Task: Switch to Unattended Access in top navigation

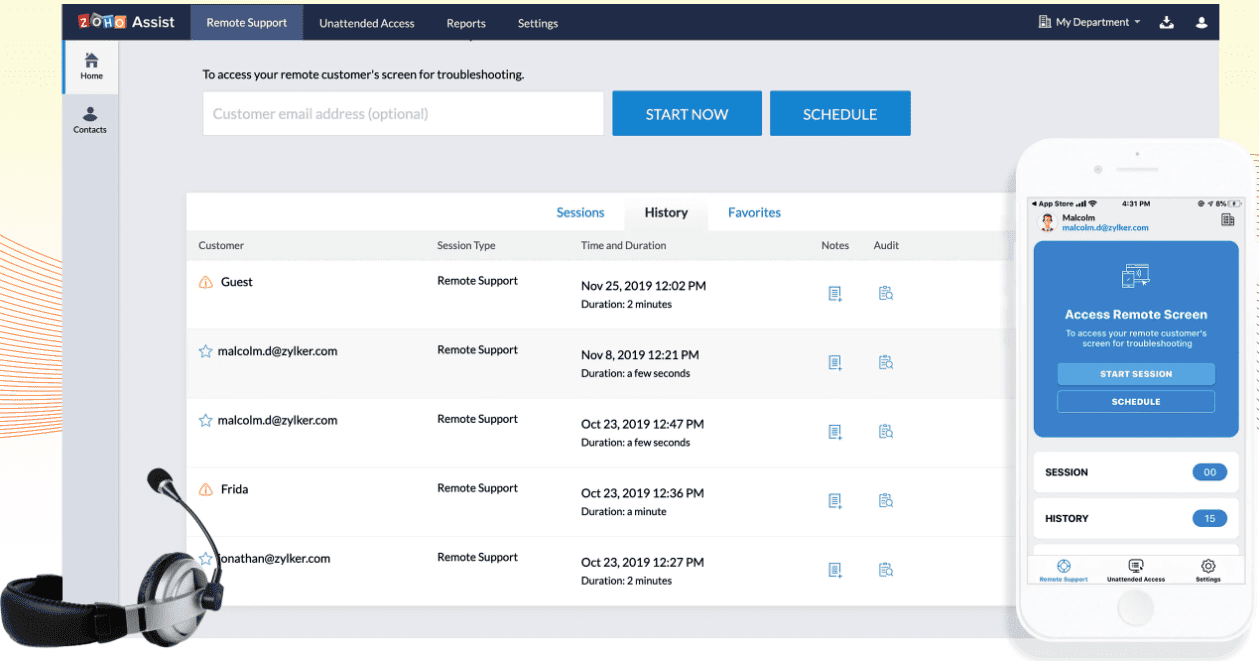Action: pyautogui.click(x=367, y=23)
